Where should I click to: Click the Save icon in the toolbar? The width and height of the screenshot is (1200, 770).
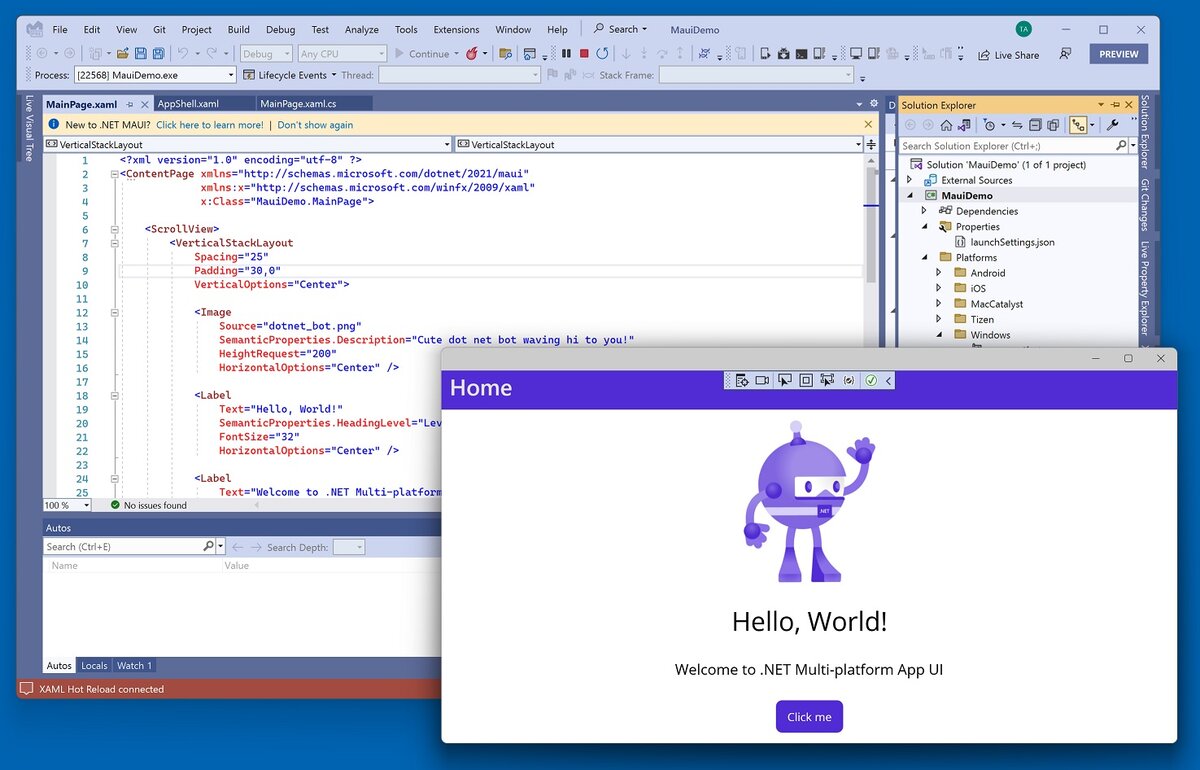(x=141, y=54)
